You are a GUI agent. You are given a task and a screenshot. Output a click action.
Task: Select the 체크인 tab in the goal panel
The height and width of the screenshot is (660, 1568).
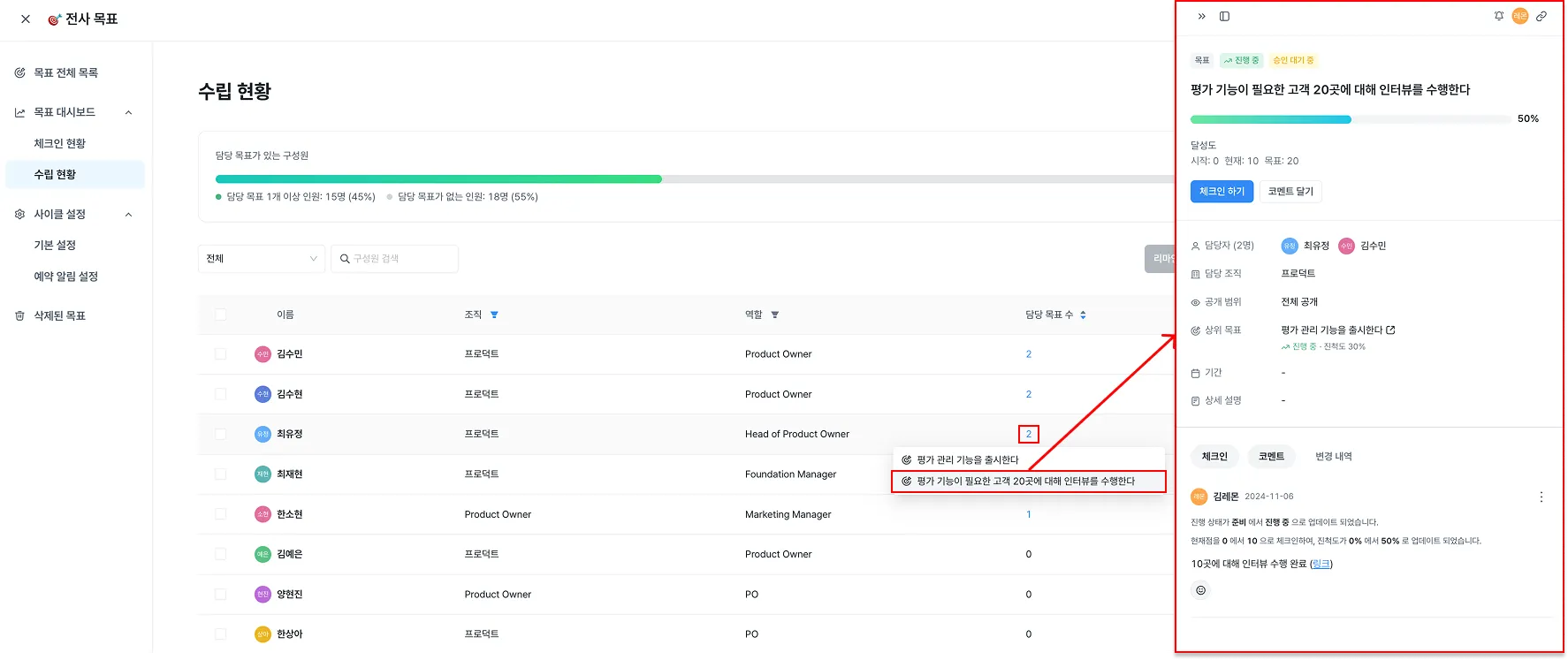pyautogui.click(x=1214, y=457)
